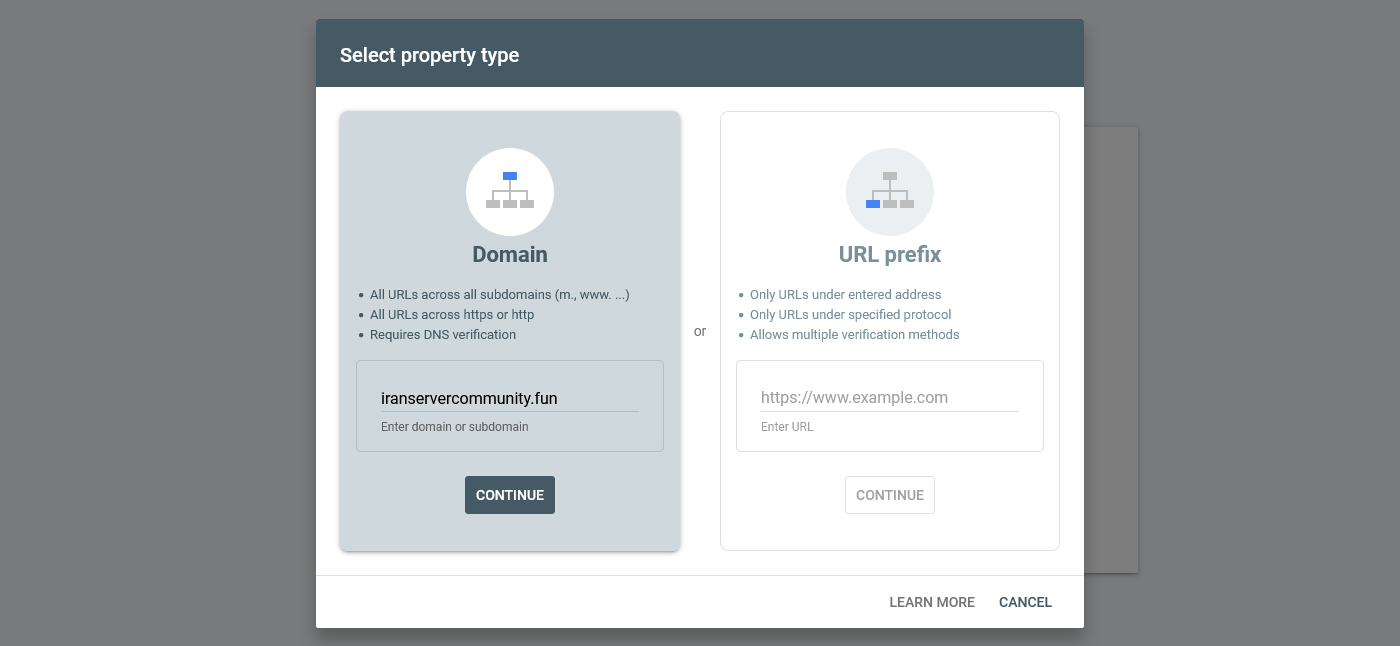This screenshot has height=646, width=1400.
Task: Click 'All URLs across https or http' bullet
Action: point(452,315)
